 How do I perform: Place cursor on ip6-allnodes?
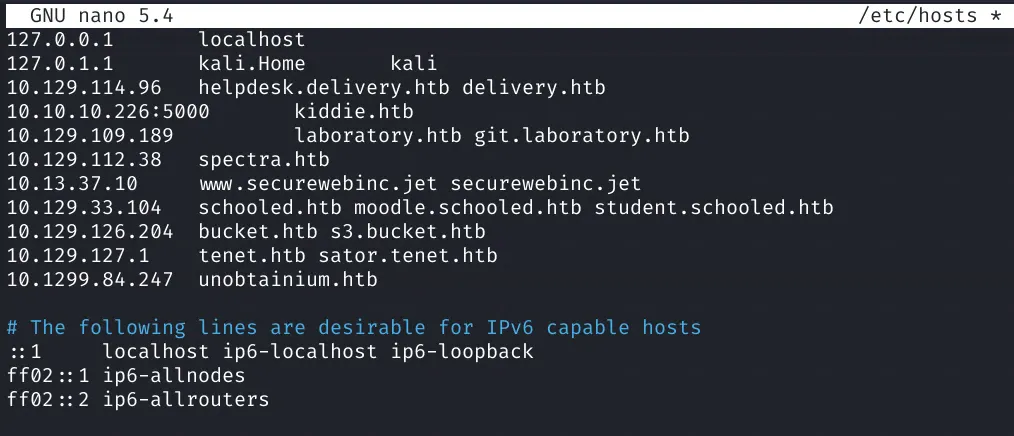pyautogui.click(x=174, y=376)
